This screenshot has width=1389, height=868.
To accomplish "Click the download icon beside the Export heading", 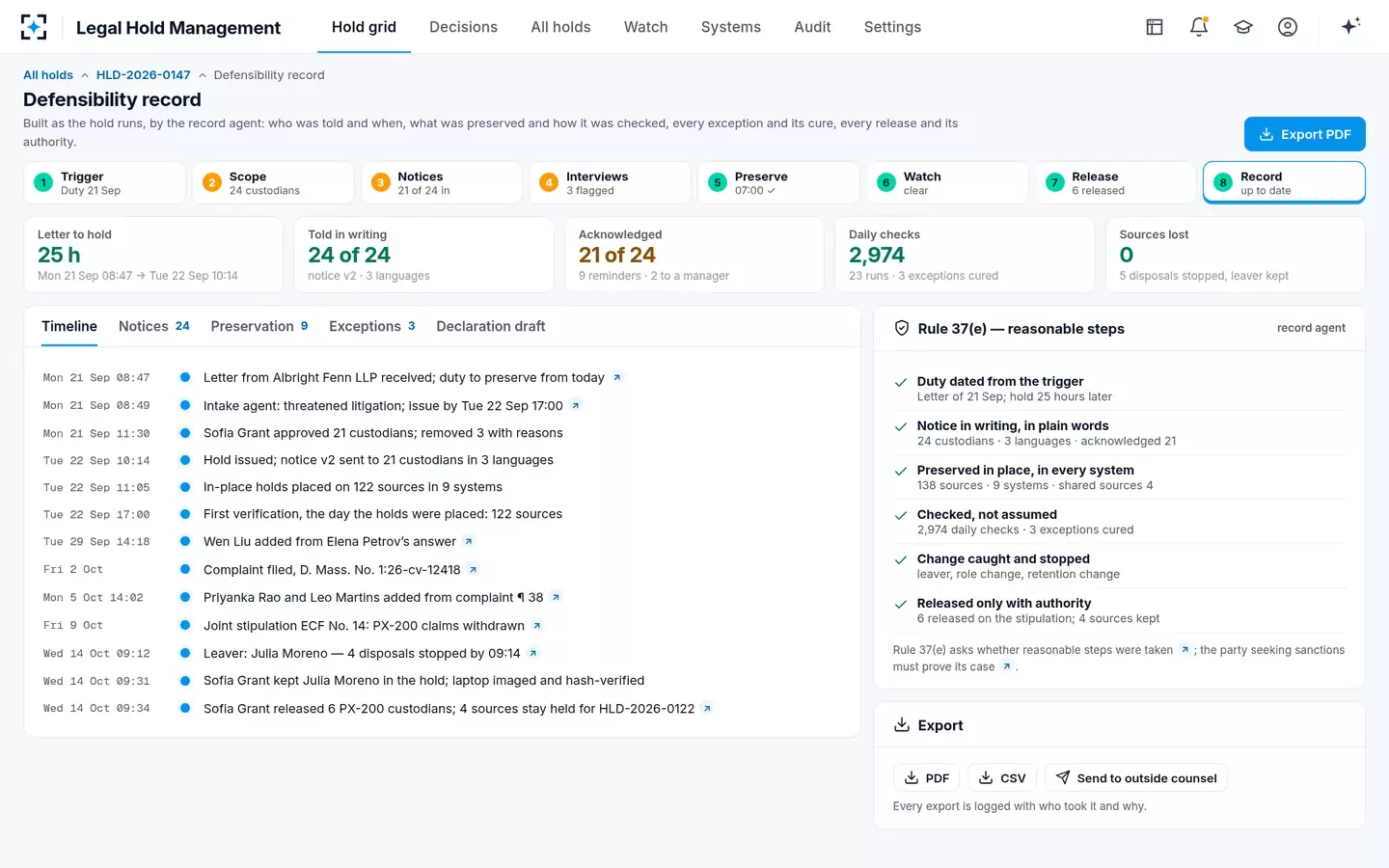I will coord(902,725).
